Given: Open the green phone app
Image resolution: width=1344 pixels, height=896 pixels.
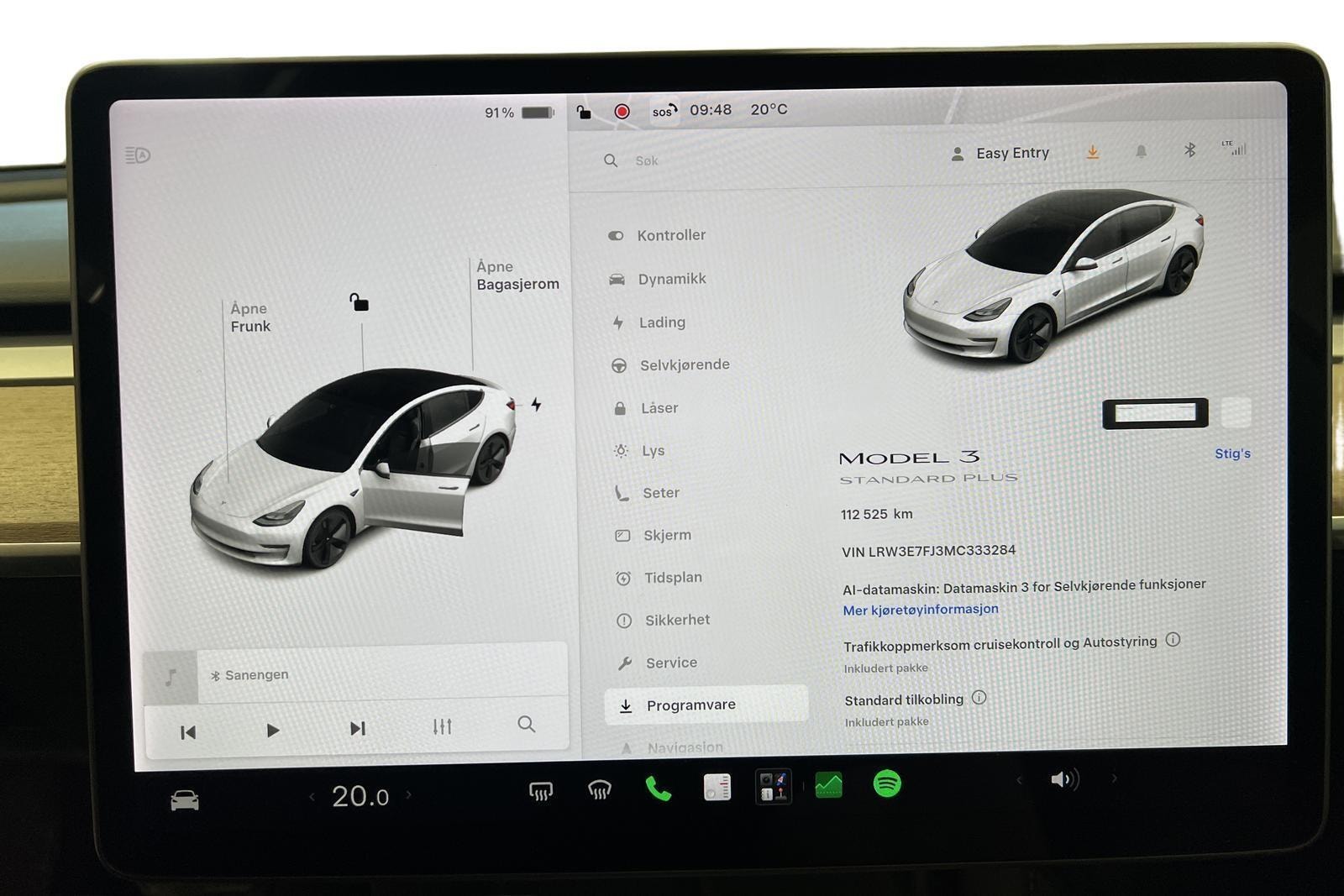Looking at the screenshot, I should point(658,789).
